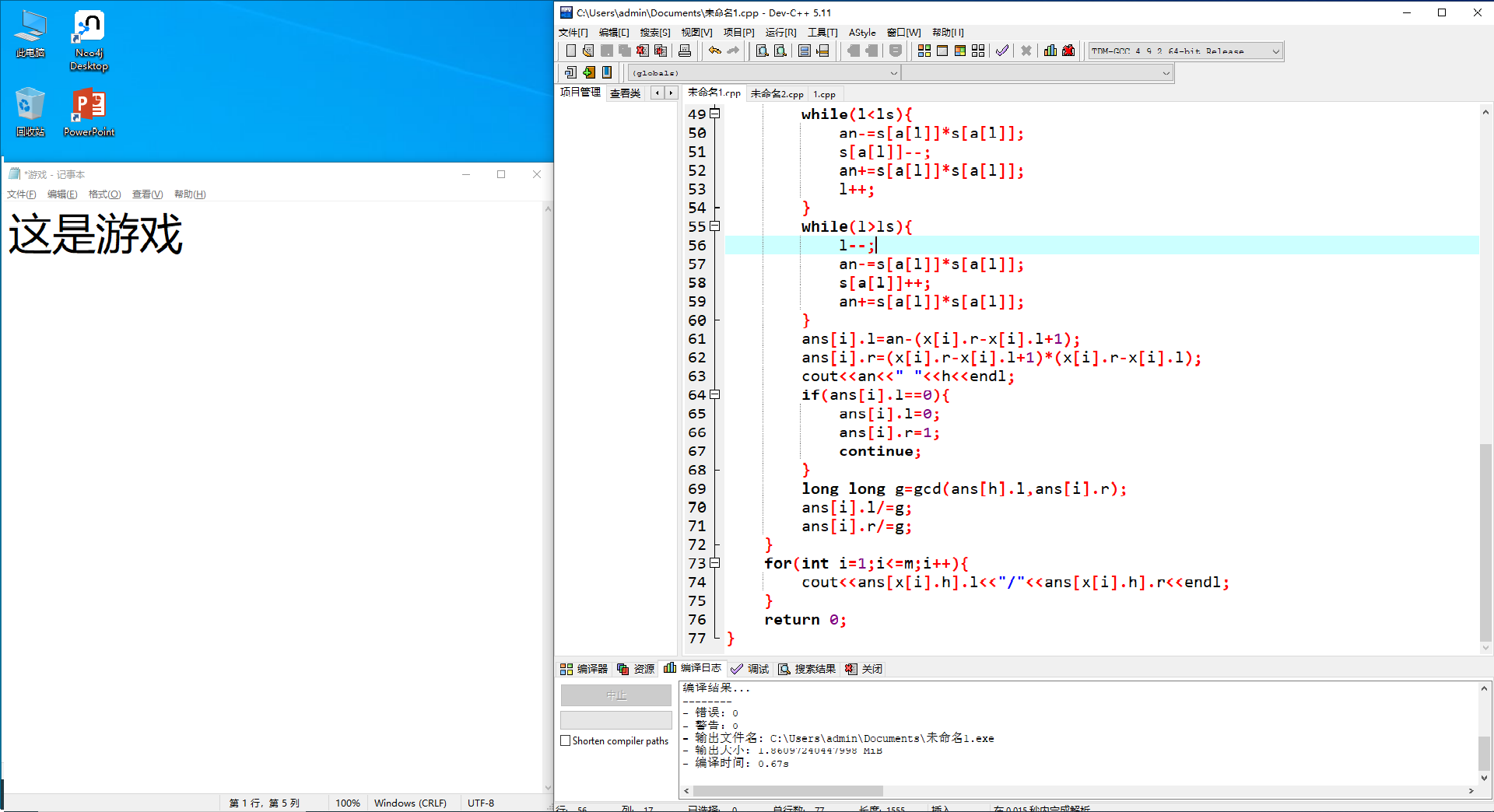The width and height of the screenshot is (1494, 812).
Task: Click the Compile and Run icon
Action: point(960,51)
